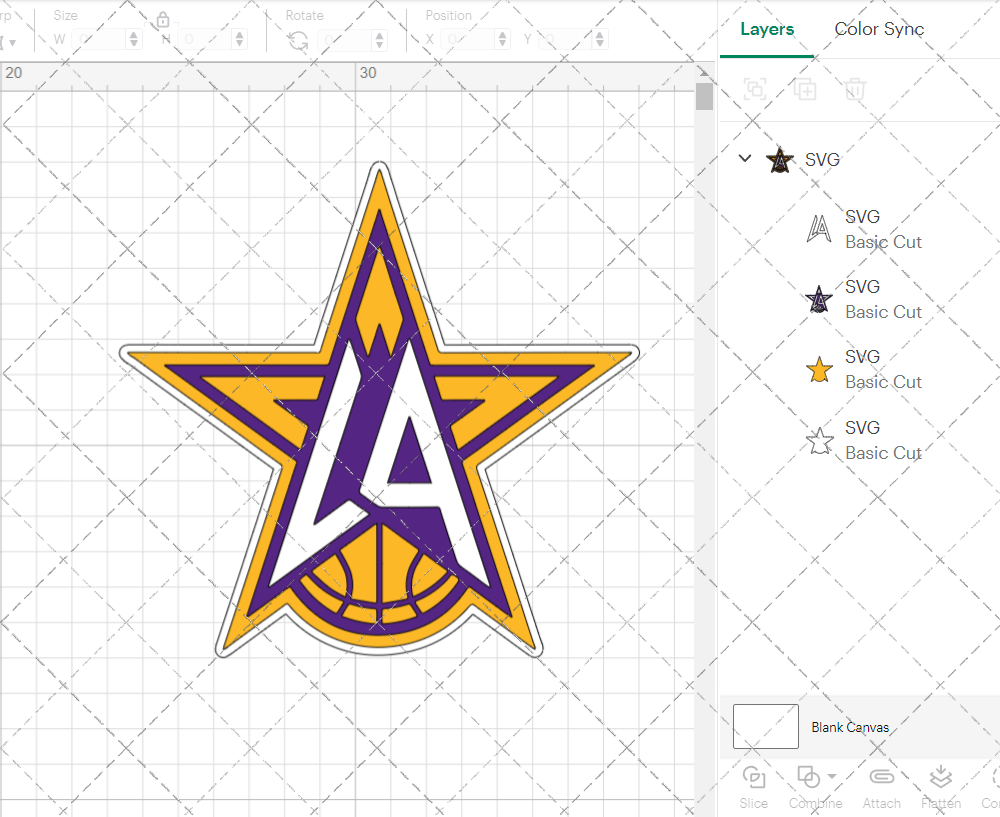1000x817 pixels.
Task: Select the star logo on canvas
Action: point(379,408)
